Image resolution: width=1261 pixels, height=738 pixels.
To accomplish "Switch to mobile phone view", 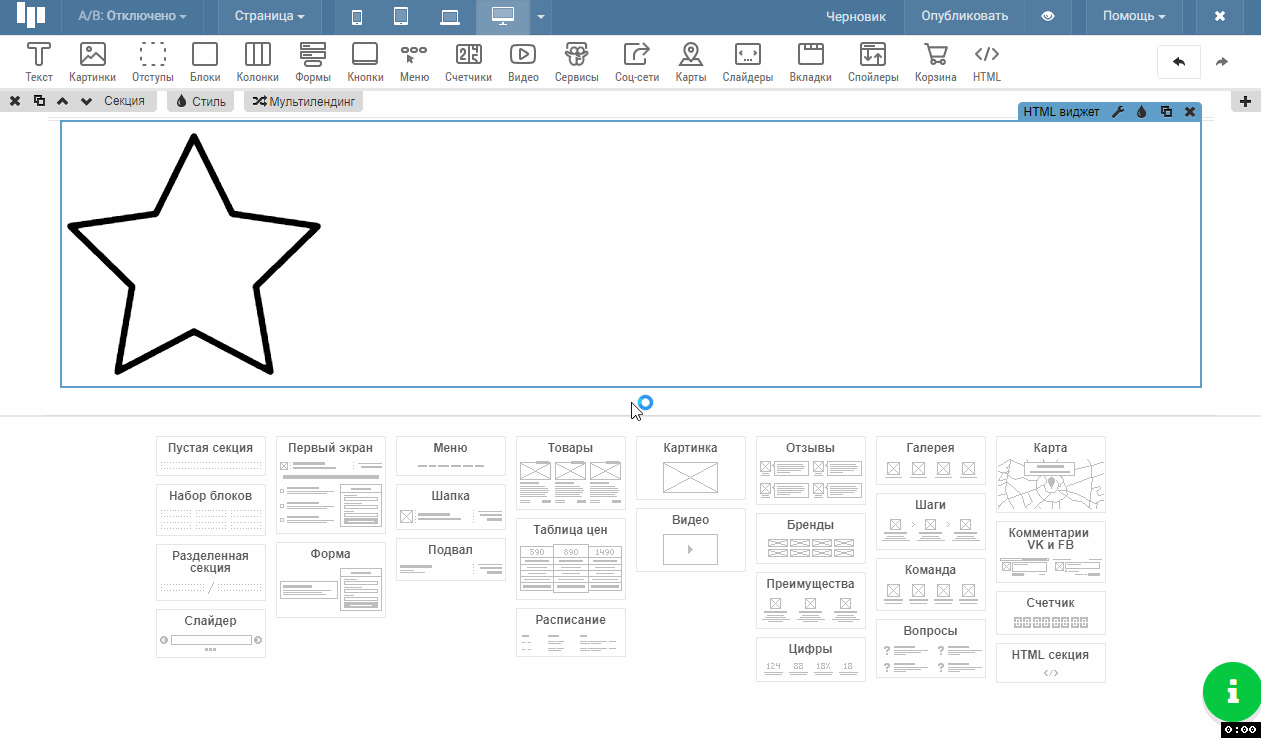I will tap(357, 16).
